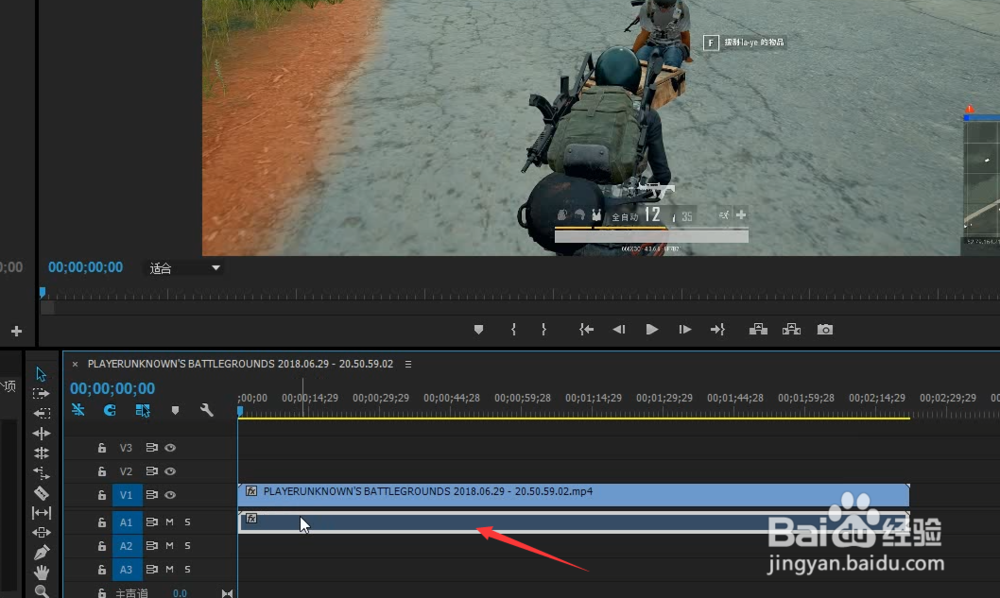The image size is (1000, 598).
Task: Select the Pen tool
Action: click(x=41, y=552)
